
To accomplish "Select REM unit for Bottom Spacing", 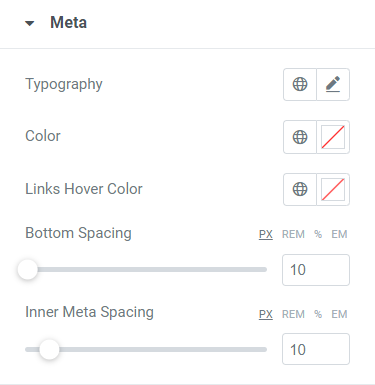I will click(293, 234).
